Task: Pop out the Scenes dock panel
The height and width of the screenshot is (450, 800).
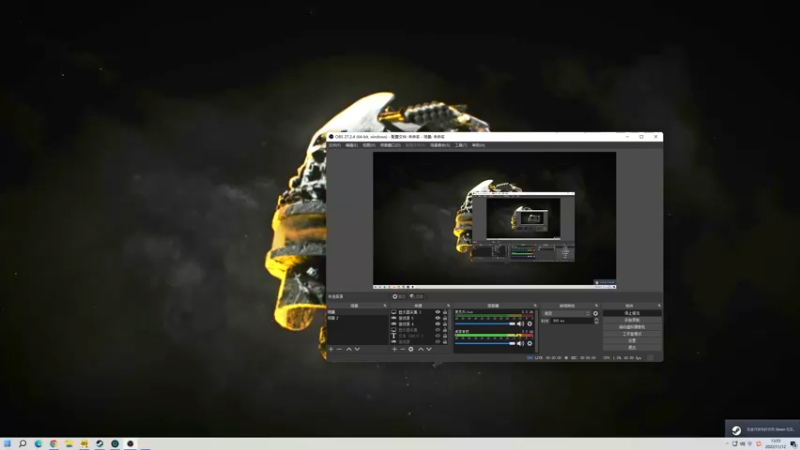Action: (x=385, y=306)
